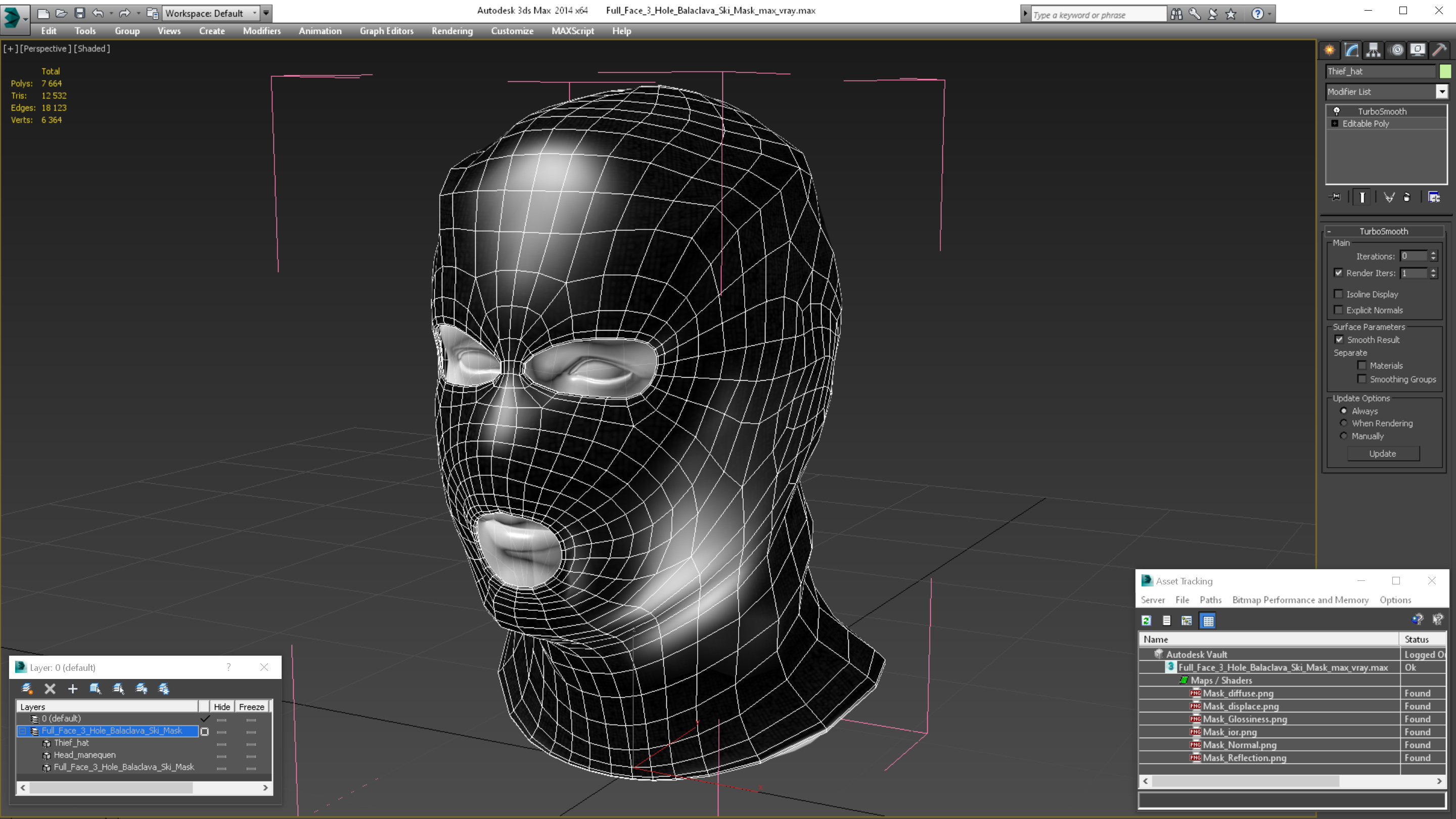Click the Rendering menu item
This screenshot has width=1456, height=819.
[453, 31]
